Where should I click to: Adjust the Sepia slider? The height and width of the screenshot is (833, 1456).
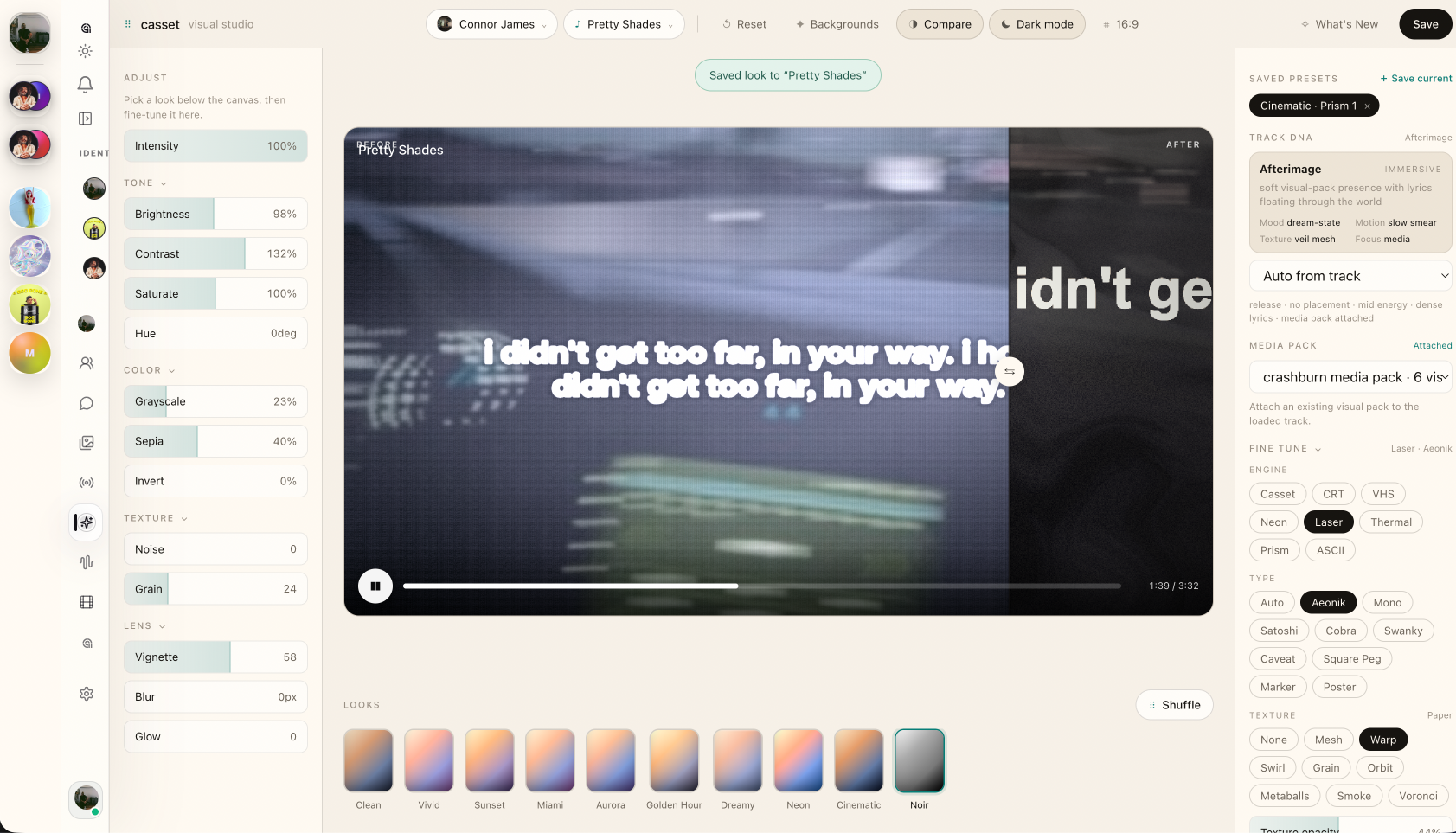click(215, 441)
